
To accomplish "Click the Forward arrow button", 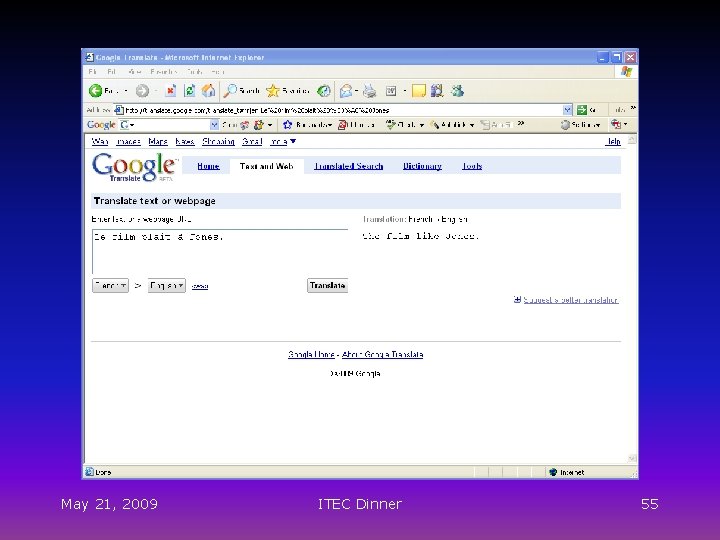I will pos(142,91).
